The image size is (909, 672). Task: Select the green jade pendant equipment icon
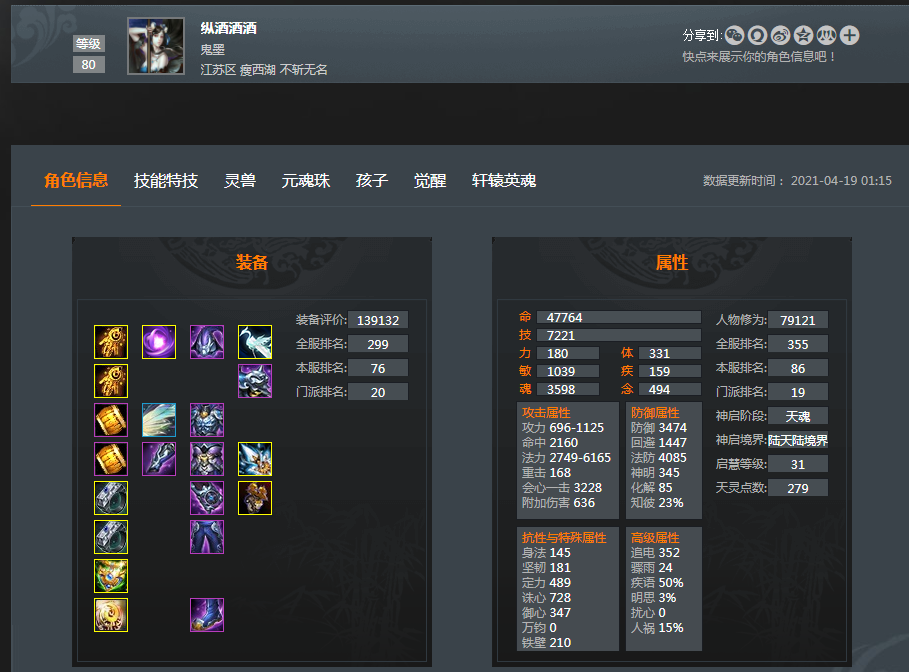111,576
